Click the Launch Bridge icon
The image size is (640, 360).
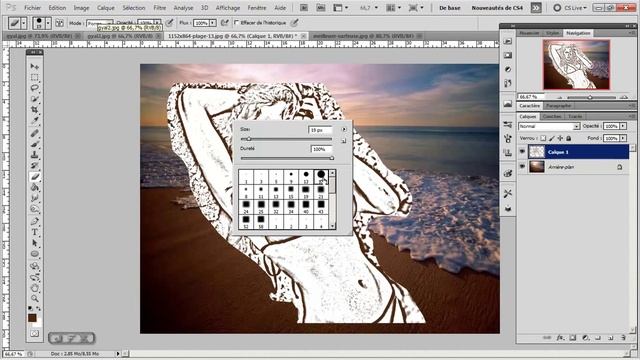tap(304, 8)
